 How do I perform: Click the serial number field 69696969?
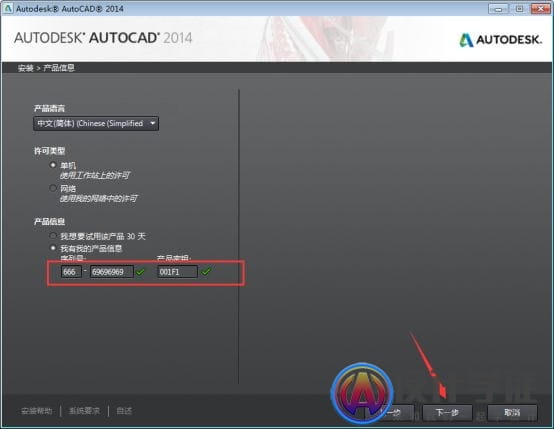click(112, 271)
